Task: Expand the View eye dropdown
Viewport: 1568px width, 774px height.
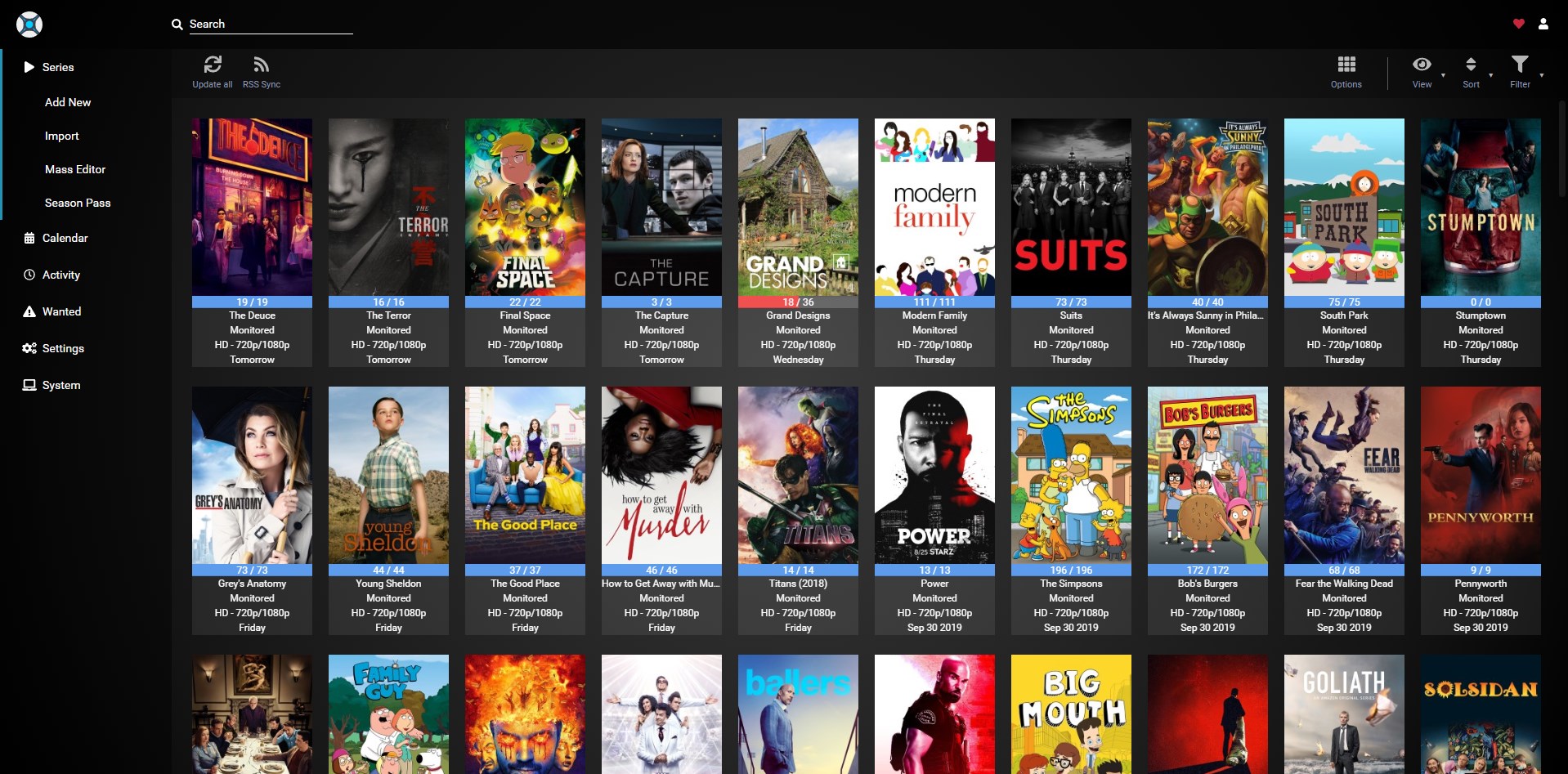Action: (x=1422, y=65)
